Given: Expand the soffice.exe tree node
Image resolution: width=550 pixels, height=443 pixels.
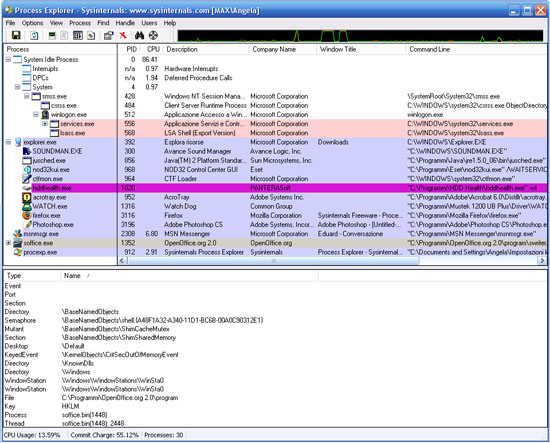Looking at the screenshot, I should pos(8,243).
